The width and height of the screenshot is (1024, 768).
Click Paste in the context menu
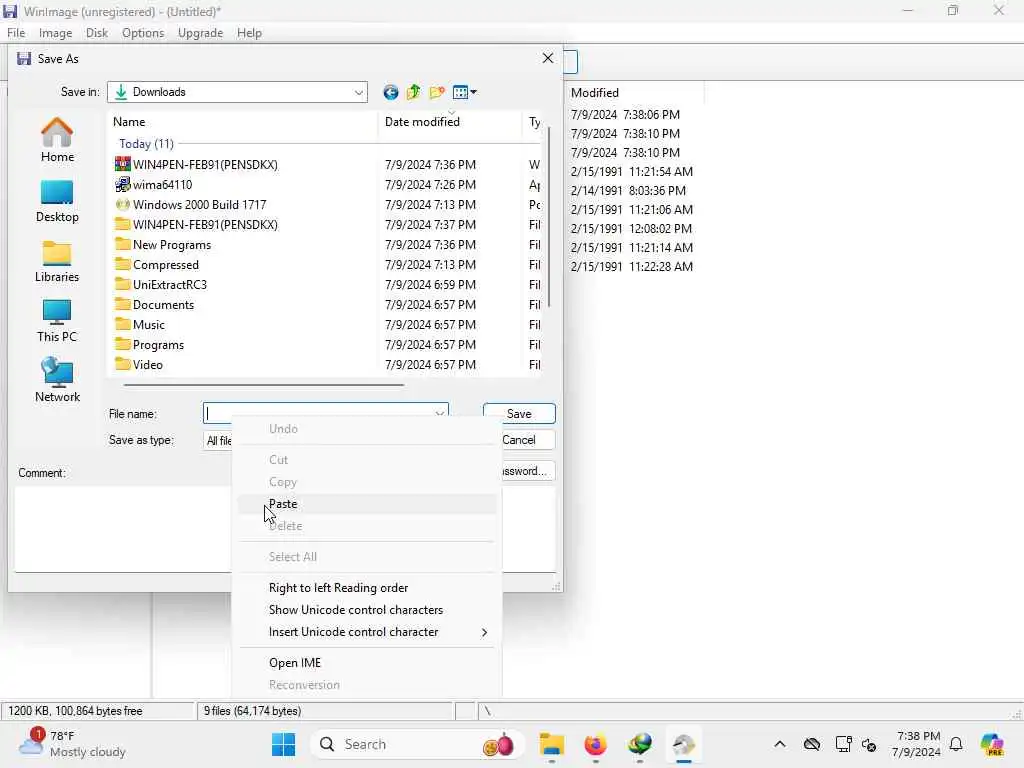(367, 504)
